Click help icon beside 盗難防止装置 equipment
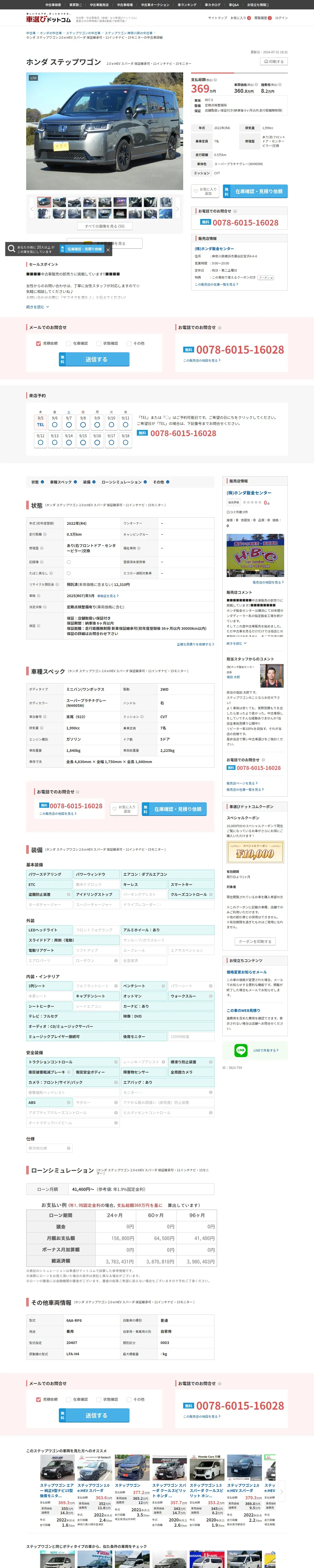Image resolution: width=314 pixels, height=1568 pixels. tap(69, 895)
